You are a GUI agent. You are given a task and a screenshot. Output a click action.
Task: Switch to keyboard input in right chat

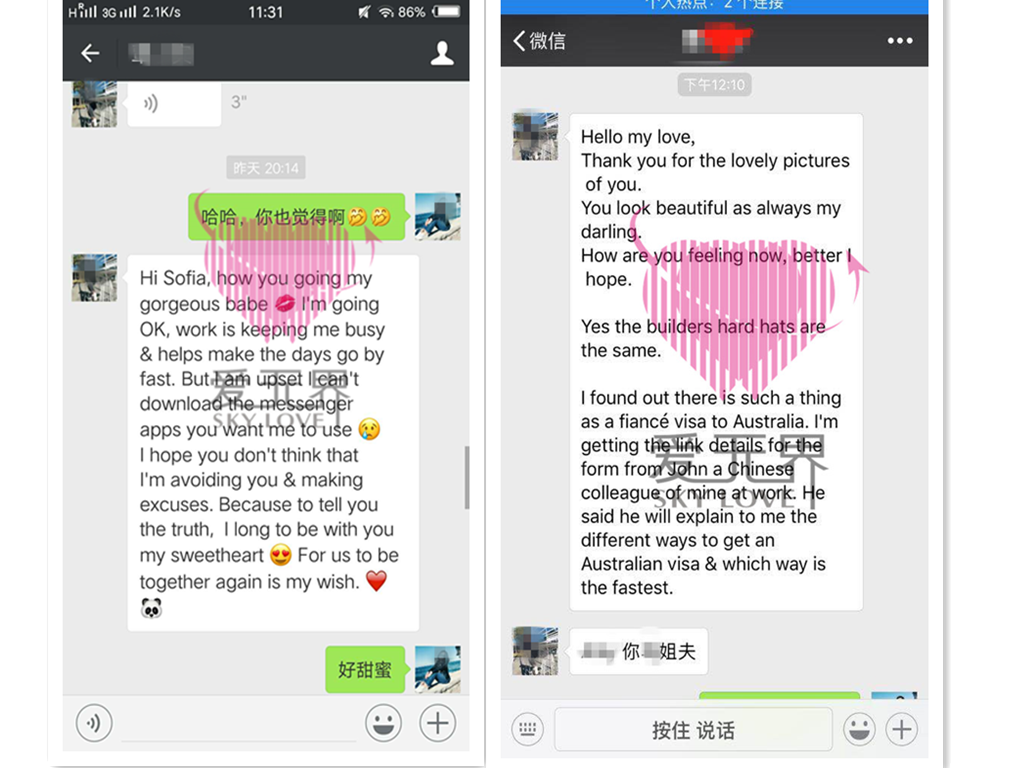(528, 729)
